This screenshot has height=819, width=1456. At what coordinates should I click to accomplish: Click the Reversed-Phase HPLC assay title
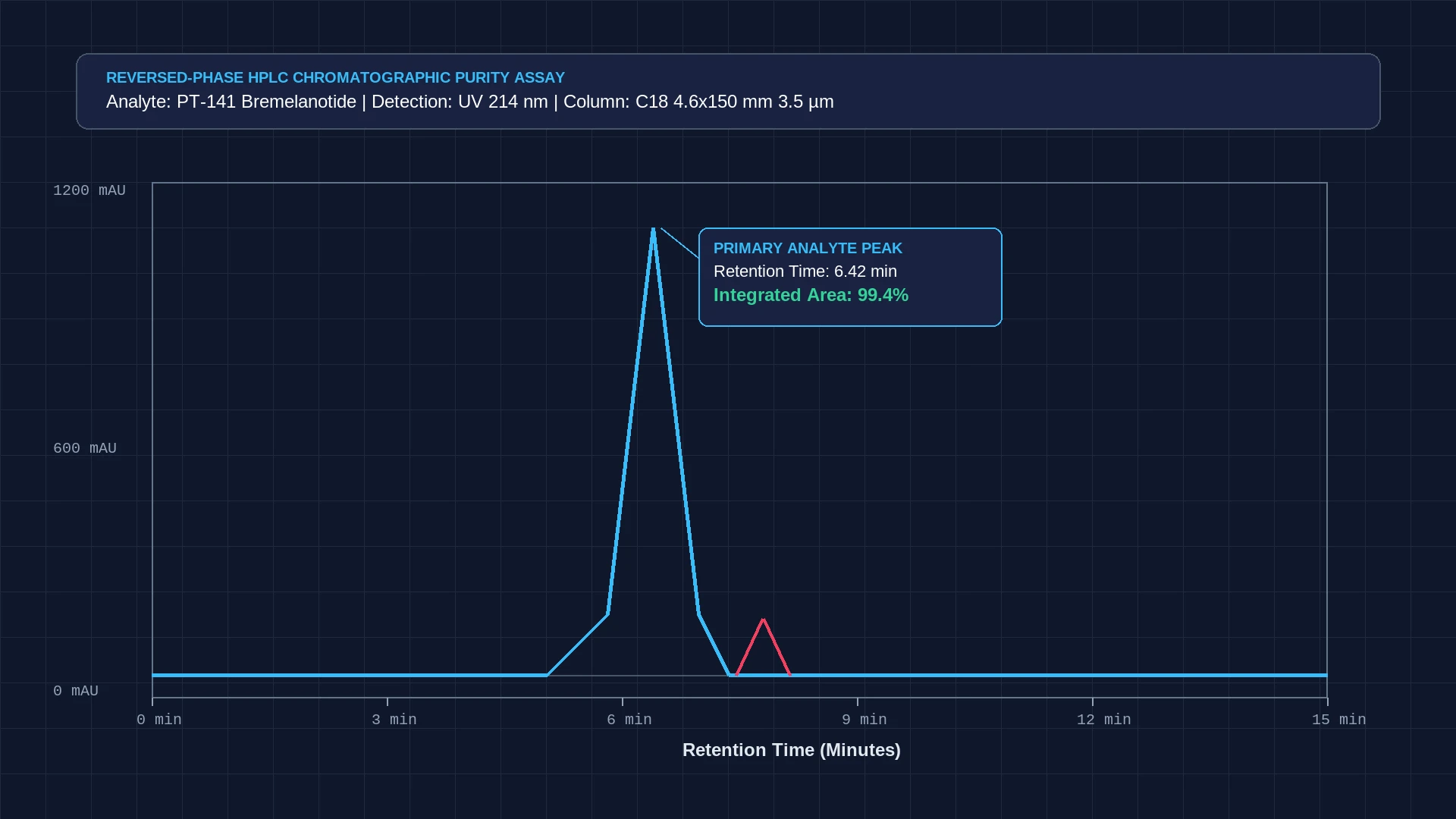(x=335, y=77)
